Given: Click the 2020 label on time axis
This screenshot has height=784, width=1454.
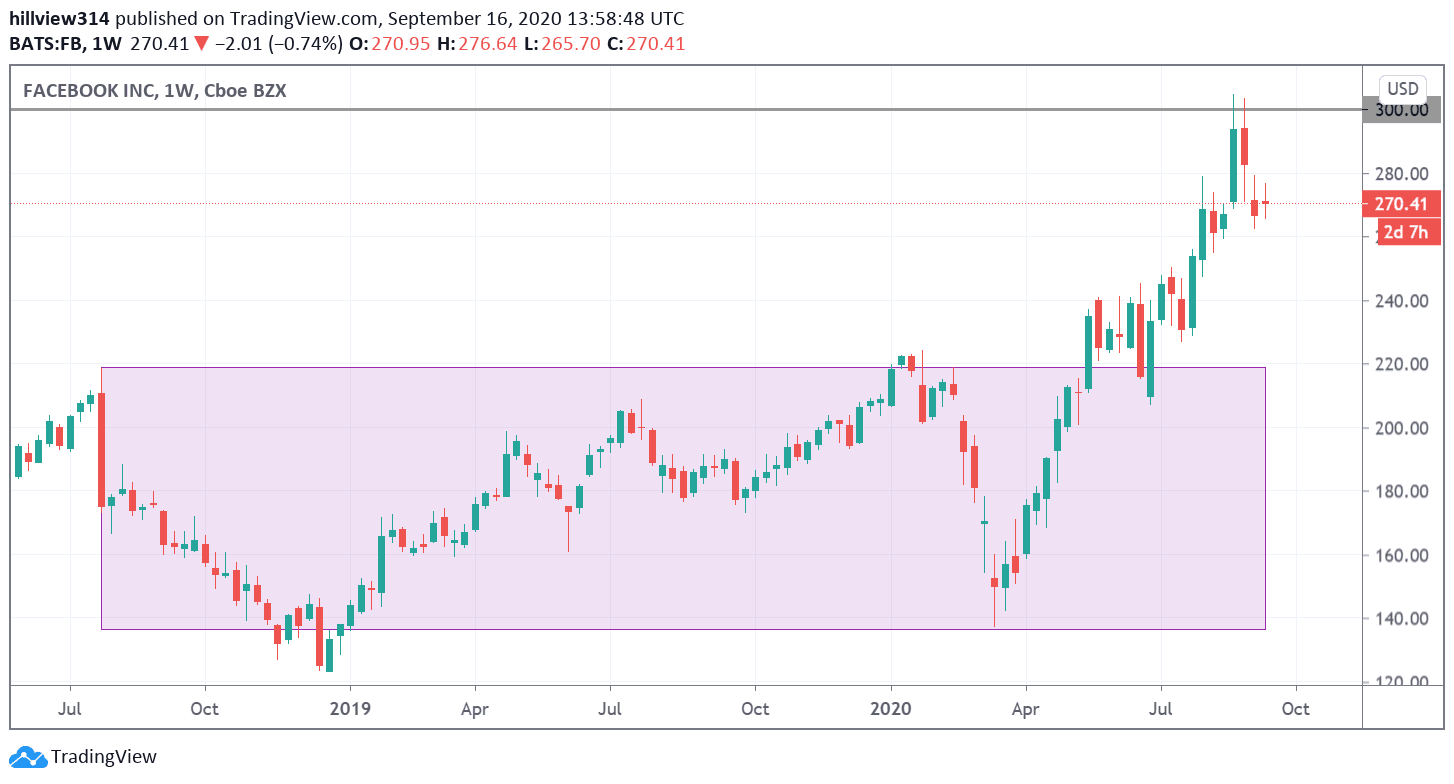Looking at the screenshot, I should (x=891, y=709).
